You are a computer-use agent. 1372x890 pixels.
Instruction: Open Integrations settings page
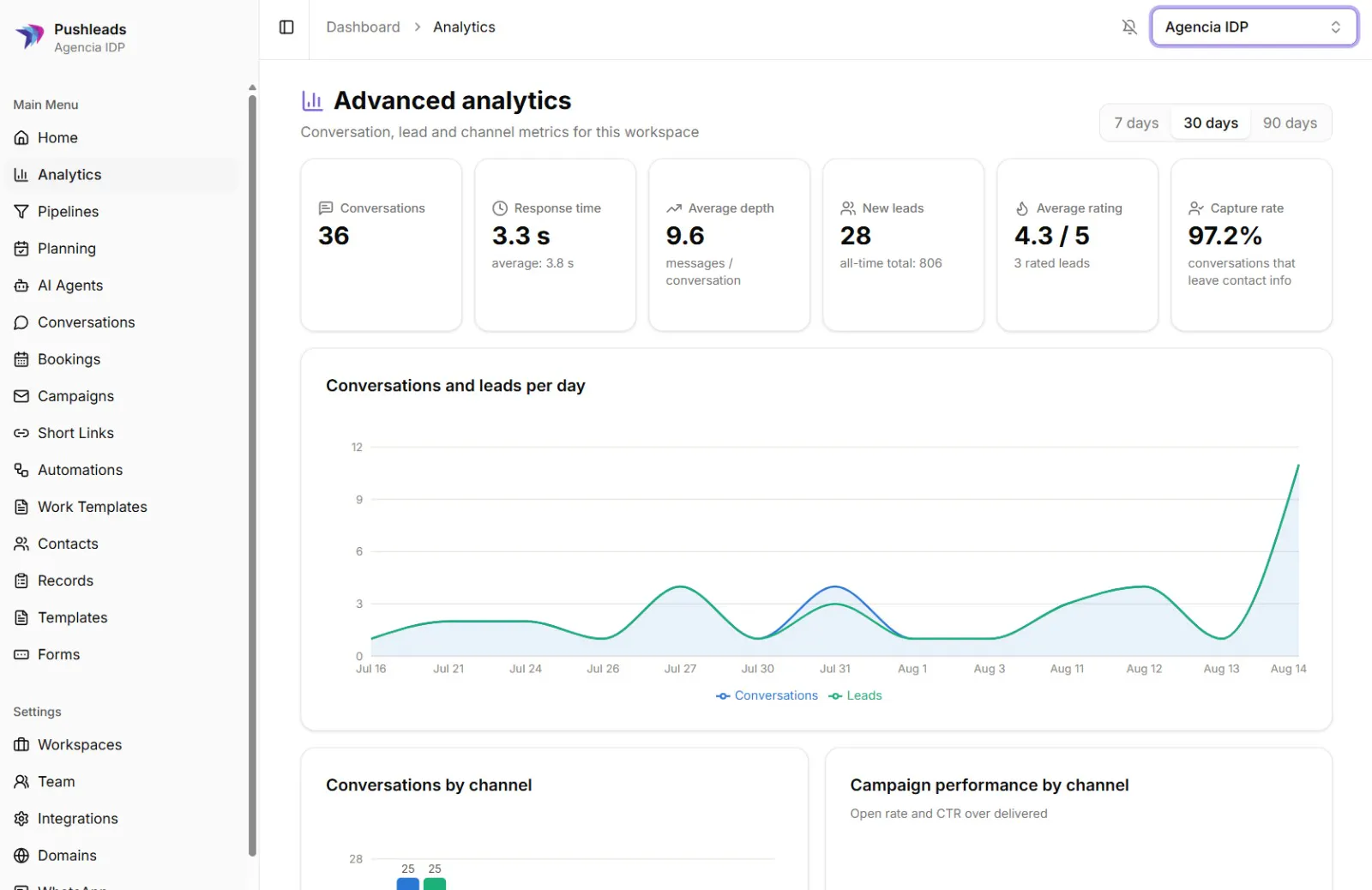click(x=121, y=819)
